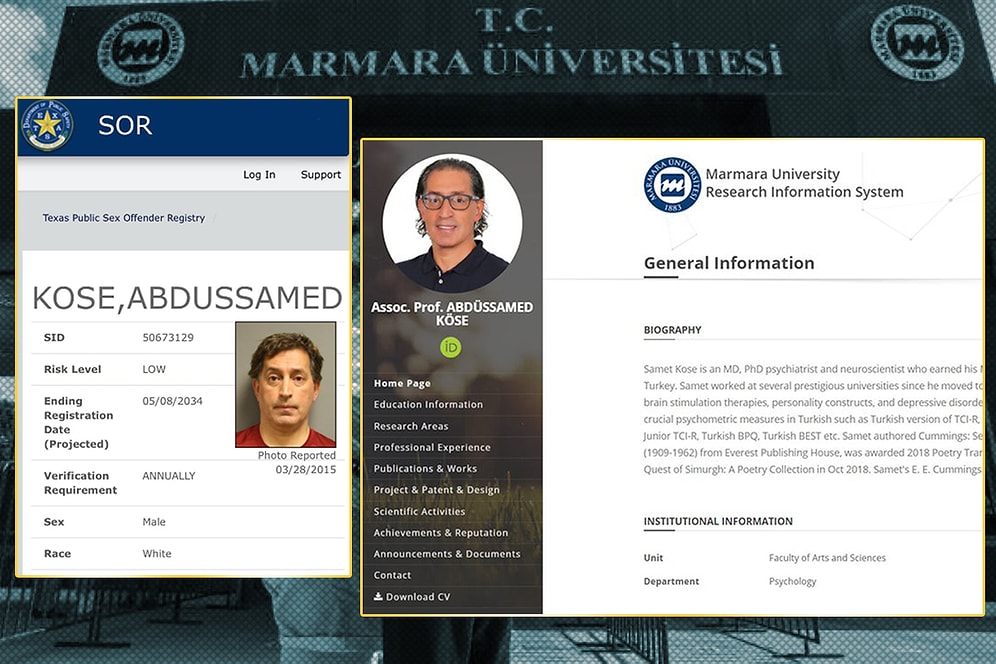Open Texas Public Sex Offender Registry breadcrumb
This screenshot has width=996, height=664.
(x=124, y=217)
